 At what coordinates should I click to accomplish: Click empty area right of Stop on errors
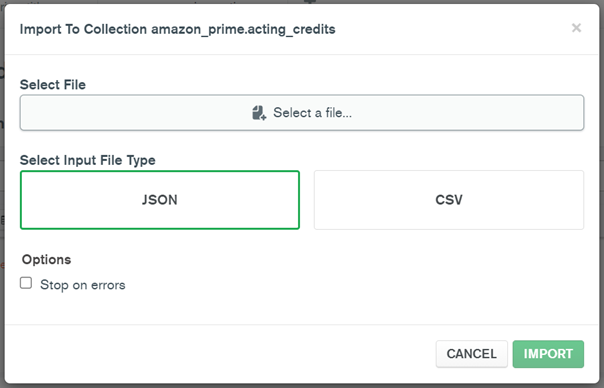tap(347, 285)
